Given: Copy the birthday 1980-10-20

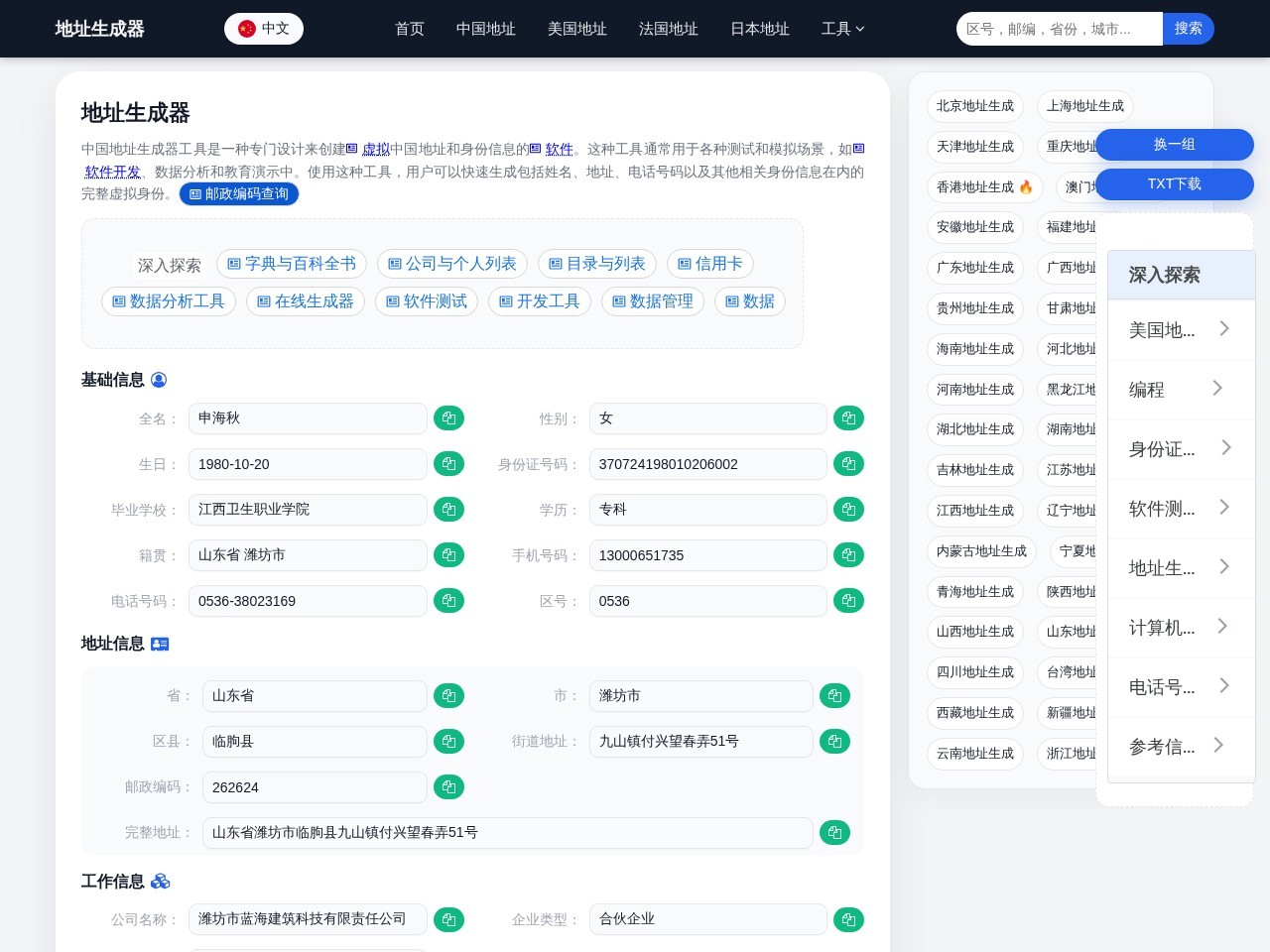Looking at the screenshot, I should pyautogui.click(x=448, y=464).
